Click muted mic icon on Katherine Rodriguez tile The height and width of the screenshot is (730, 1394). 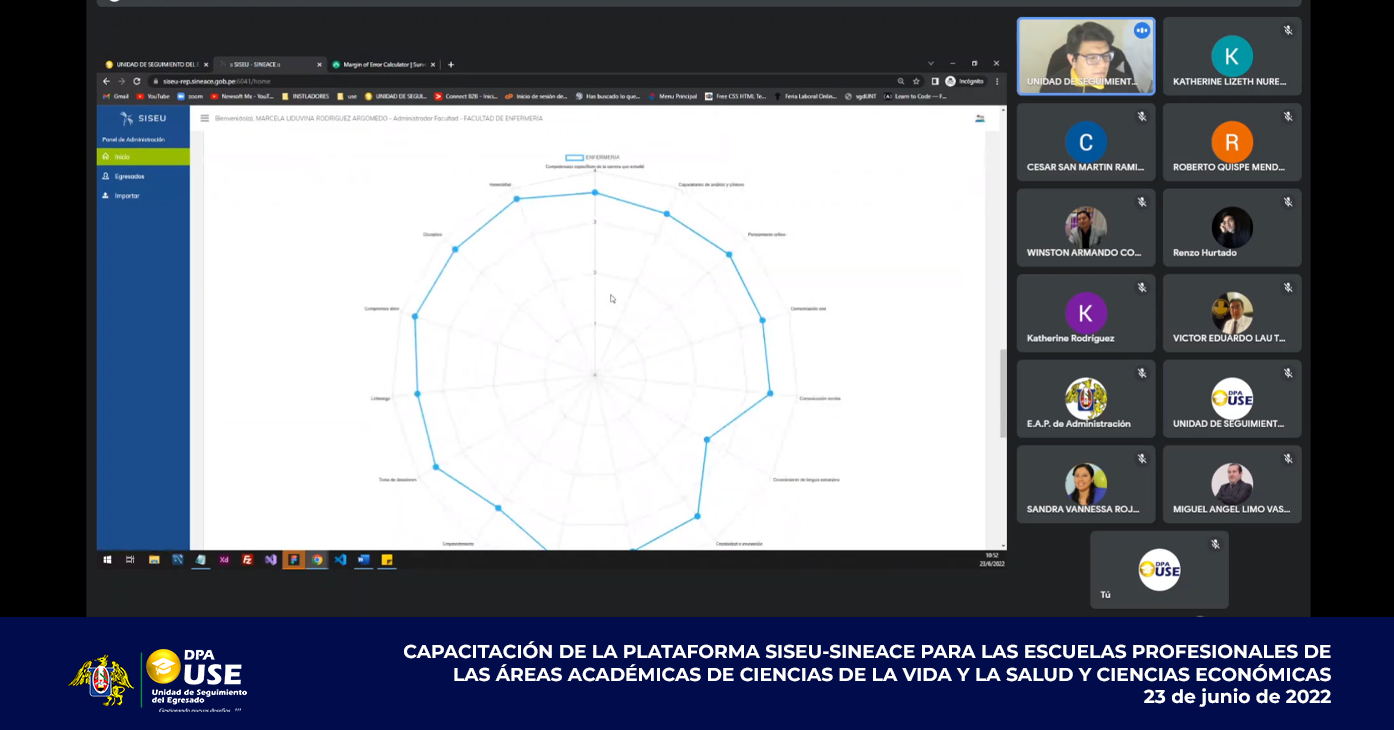pos(1141,287)
